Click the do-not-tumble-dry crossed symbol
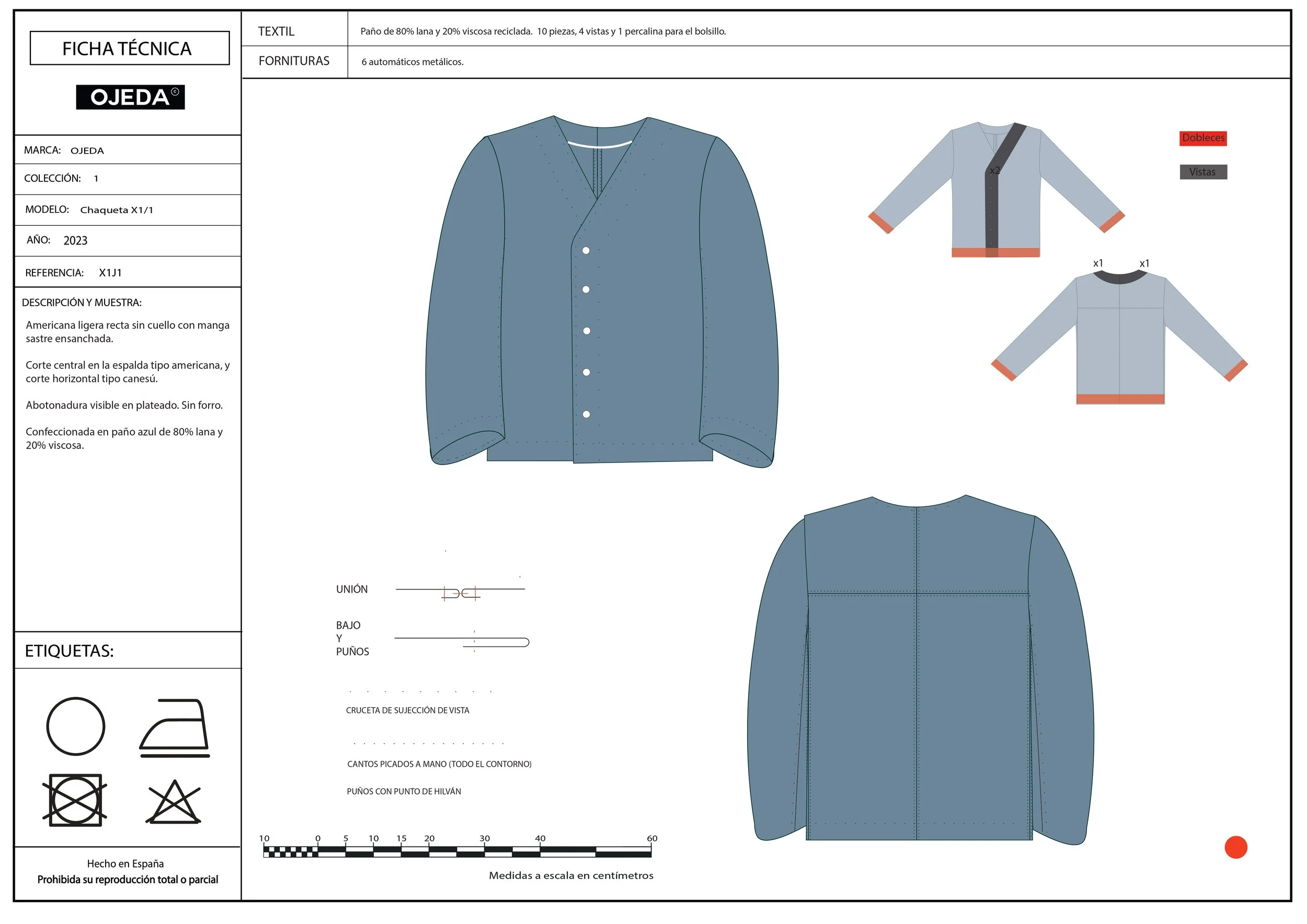Image resolution: width=1307 pixels, height=924 pixels. click(x=75, y=800)
